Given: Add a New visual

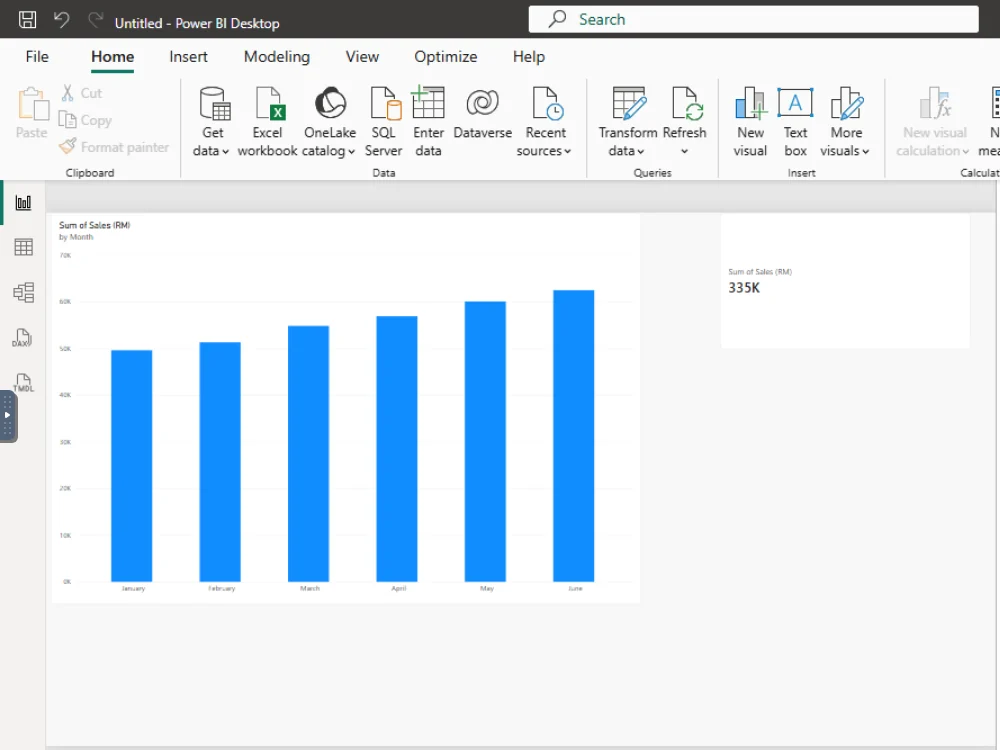Looking at the screenshot, I should click(x=750, y=122).
